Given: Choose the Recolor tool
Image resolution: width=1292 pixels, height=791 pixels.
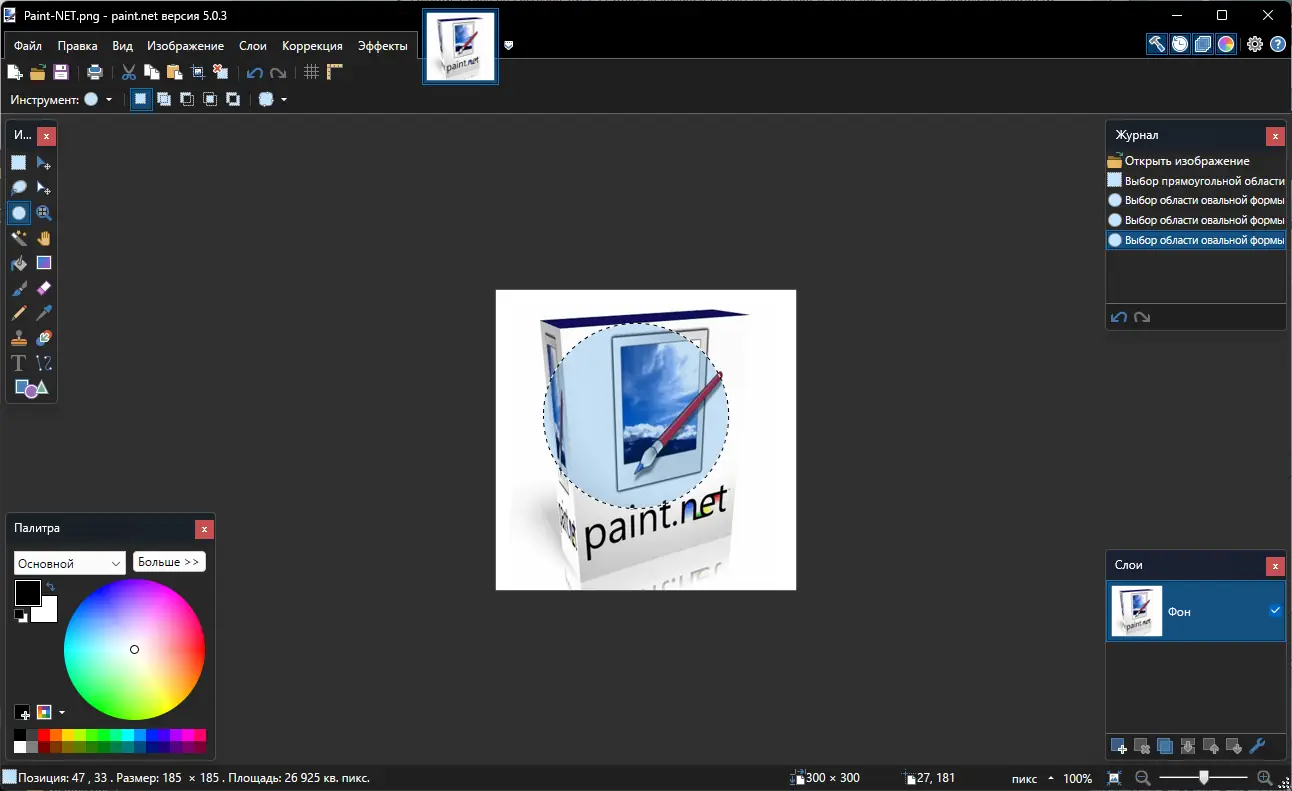Looking at the screenshot, I should tap(44, 338).
